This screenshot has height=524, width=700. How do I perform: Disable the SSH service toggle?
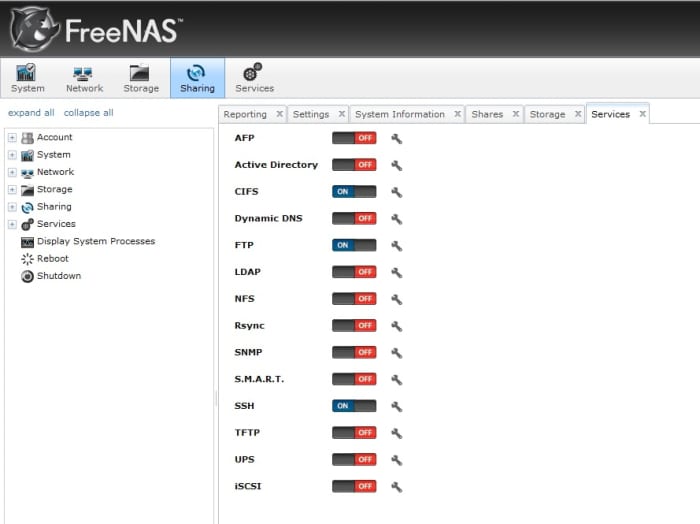tap(354, 406)
